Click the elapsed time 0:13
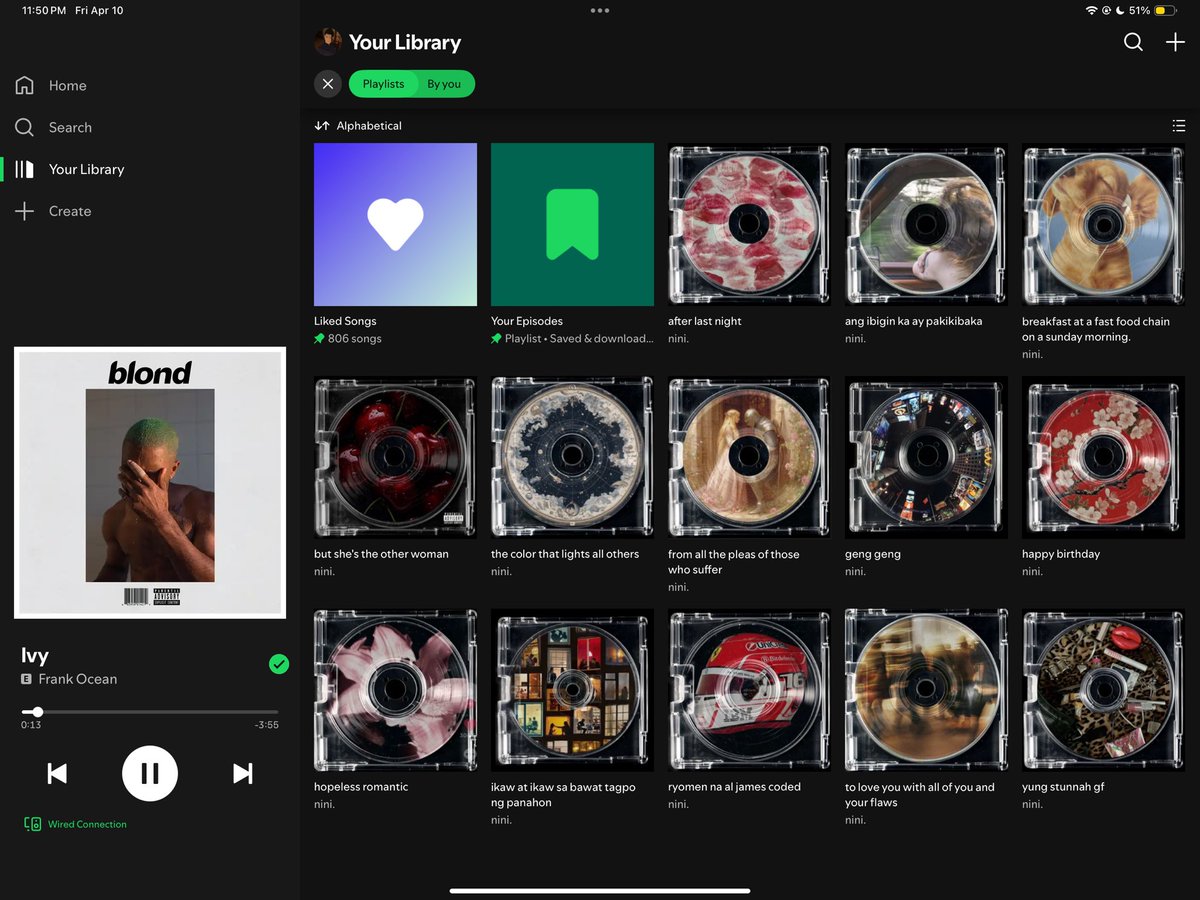This screenshot has width=1200, height=900. tap(31, 725)
